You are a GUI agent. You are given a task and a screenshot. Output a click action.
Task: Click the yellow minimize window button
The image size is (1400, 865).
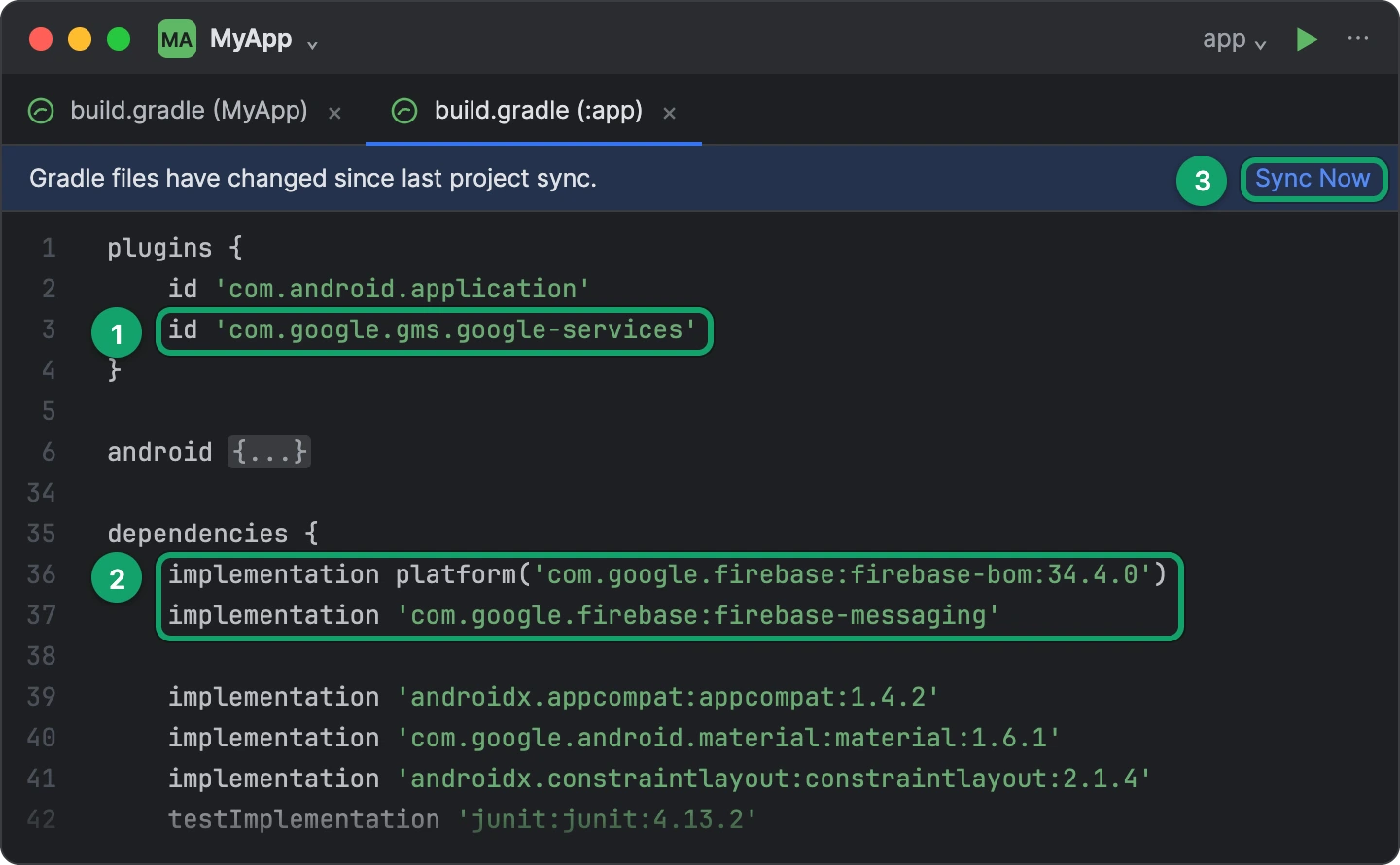point(80,39)
